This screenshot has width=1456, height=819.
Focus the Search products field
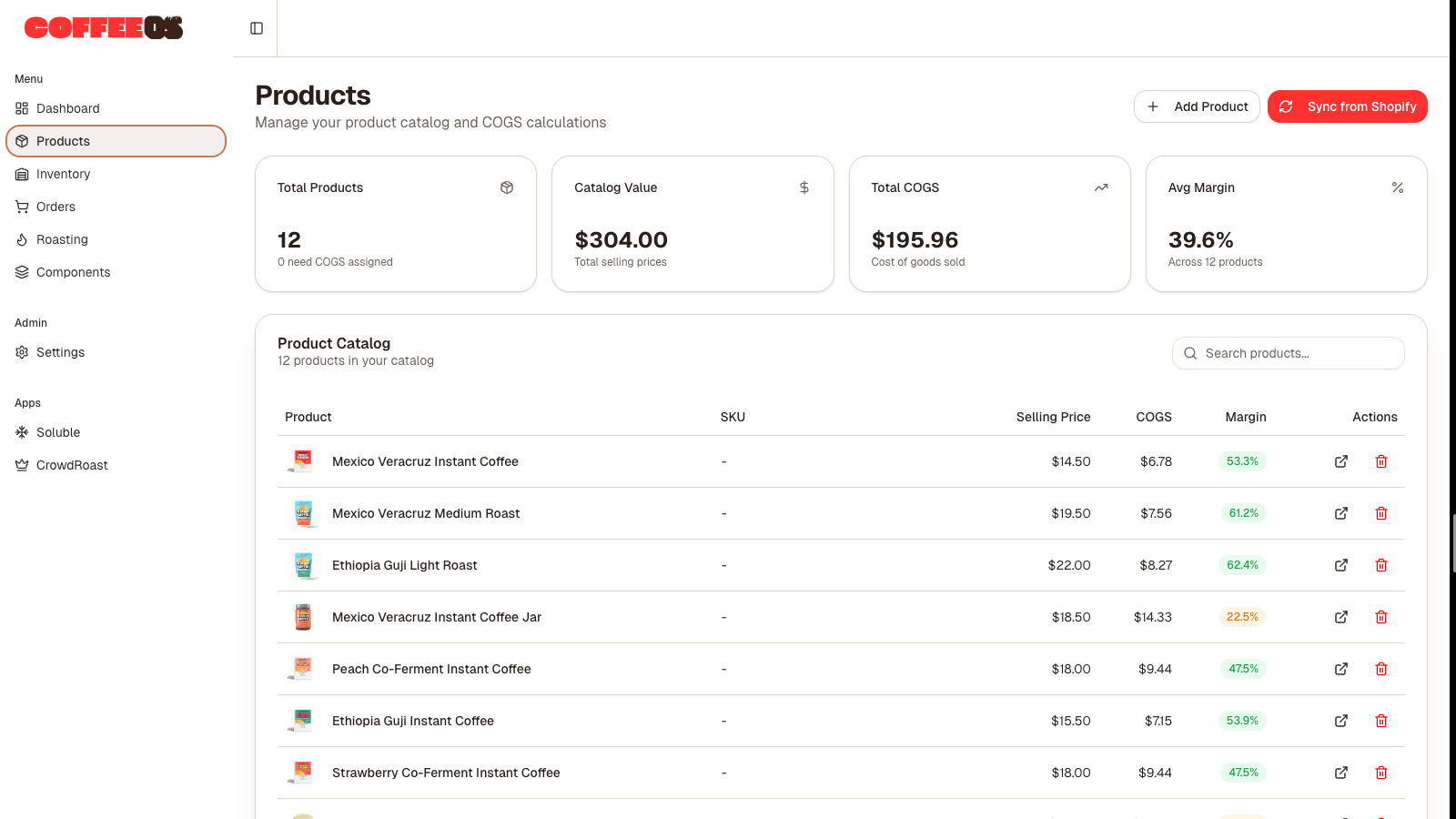[1289, 353]
